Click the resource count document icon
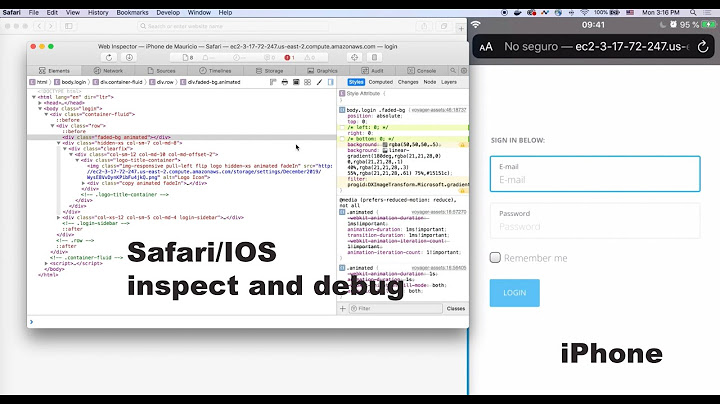 pos(188,58)
